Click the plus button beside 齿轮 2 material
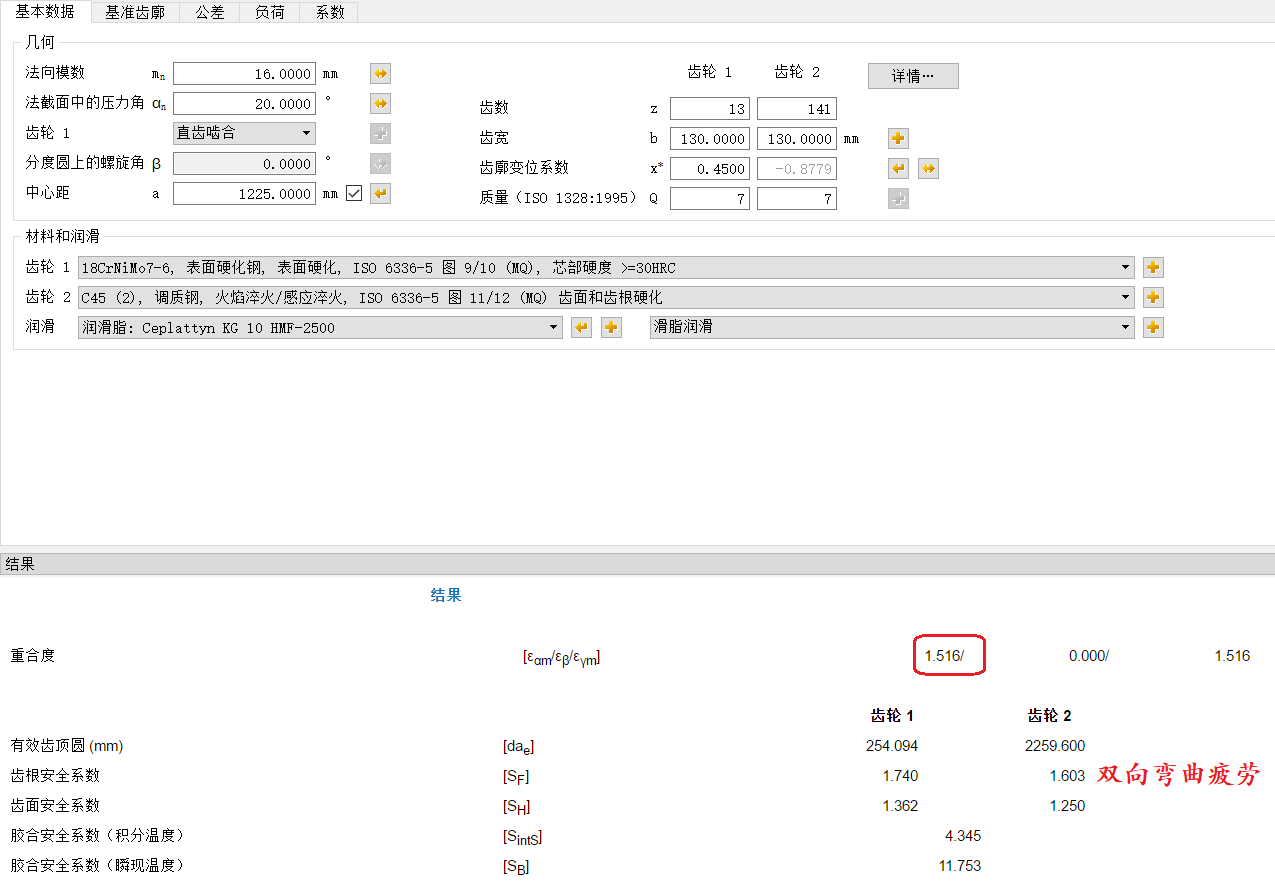The image size is (1275, 891). [x=1153, y=298]
